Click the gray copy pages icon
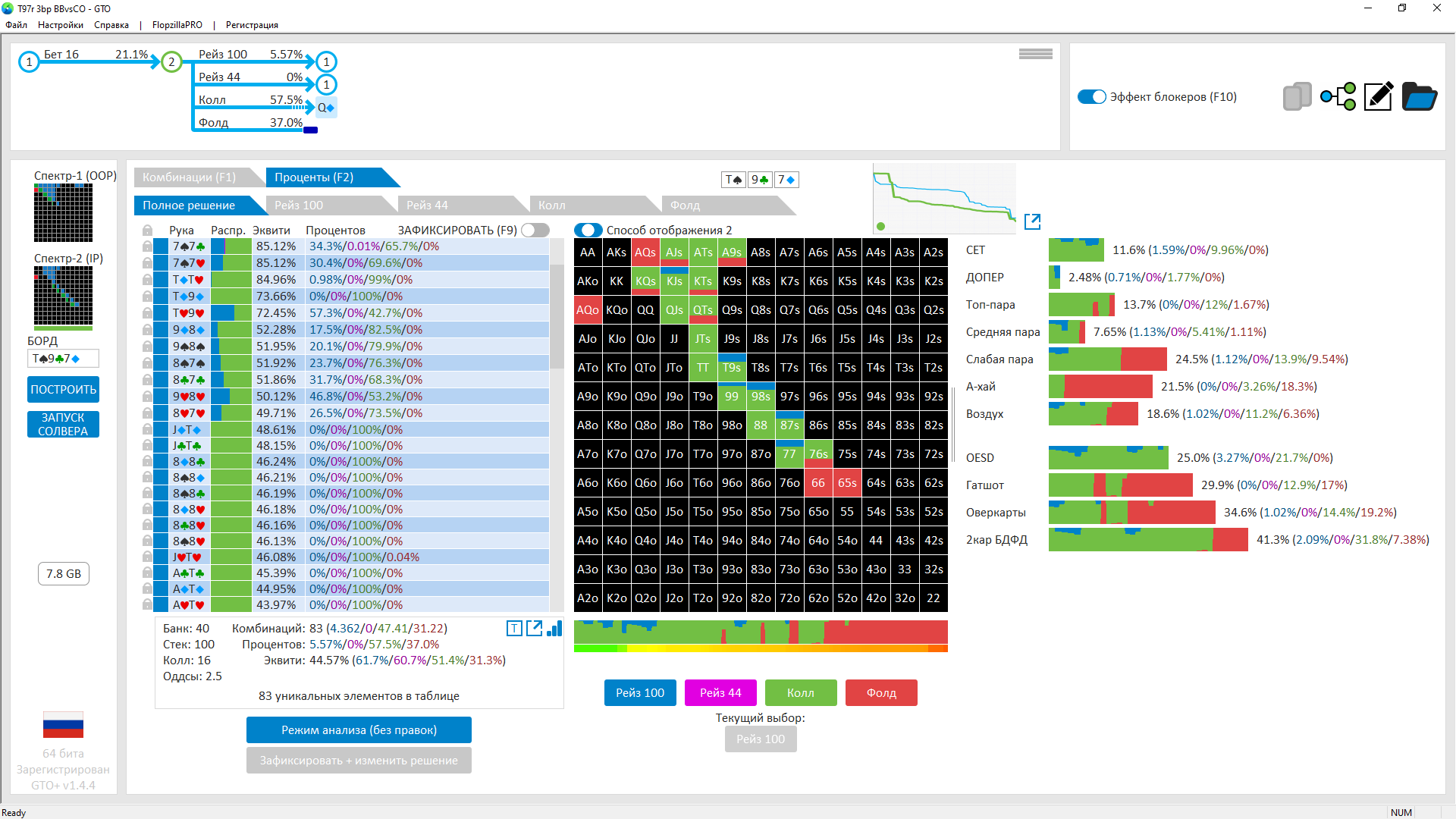Image resolution: width=1456 pixels, height=819 pixels. pyautogui.click(x=1297, y=97)
